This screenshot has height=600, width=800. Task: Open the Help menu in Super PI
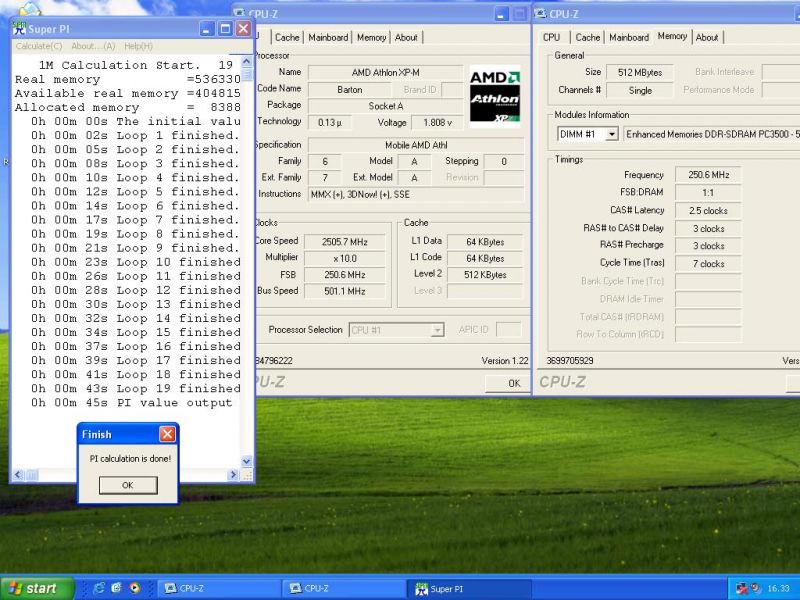(138, 46)
